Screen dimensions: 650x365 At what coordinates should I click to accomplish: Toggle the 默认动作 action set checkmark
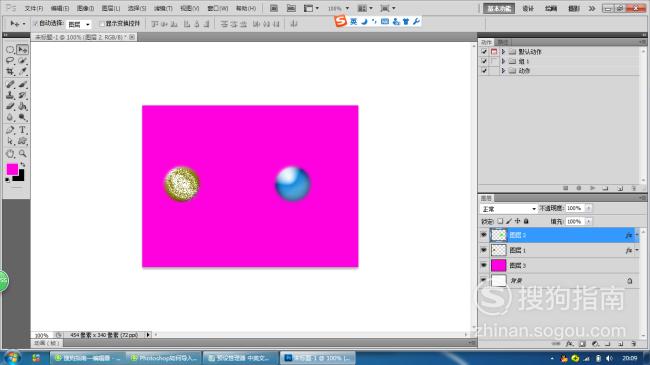click(484, 51)
